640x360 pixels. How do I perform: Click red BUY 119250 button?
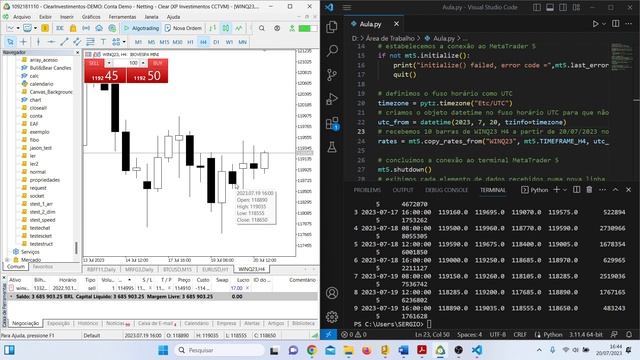(147, 75)
